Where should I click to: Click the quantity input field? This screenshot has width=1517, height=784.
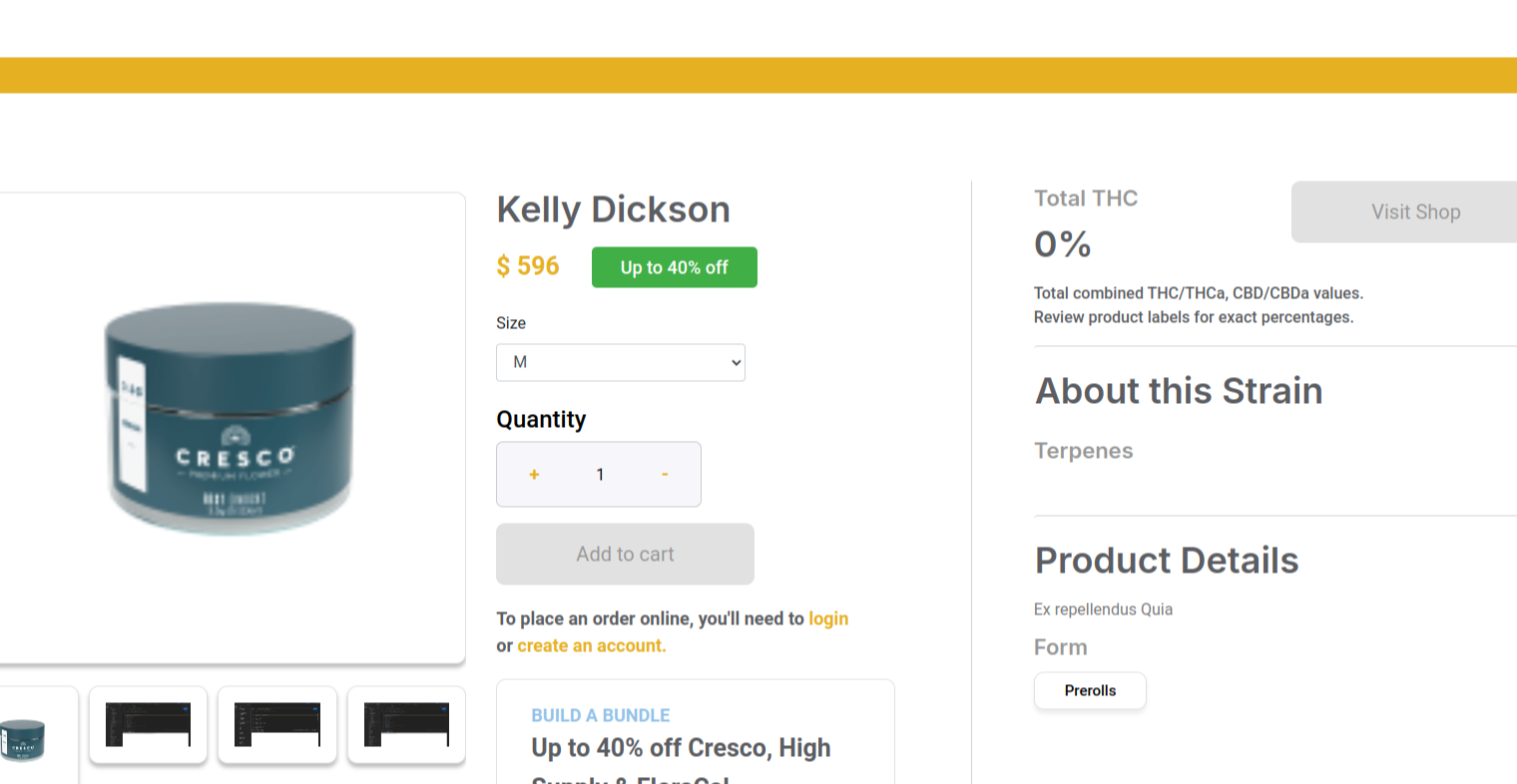600,475
